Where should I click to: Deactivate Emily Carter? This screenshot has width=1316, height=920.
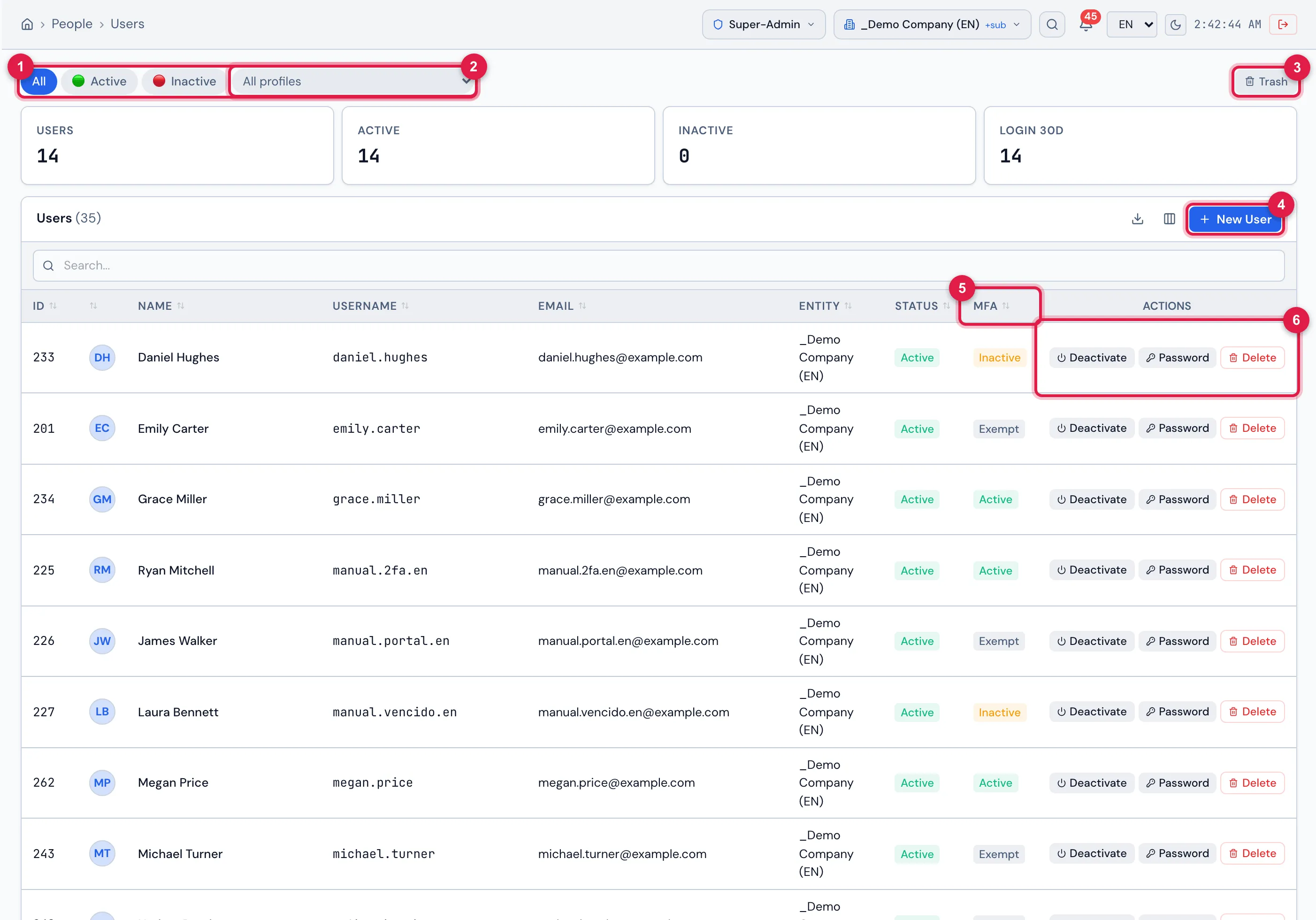(x=1091, y=428)
